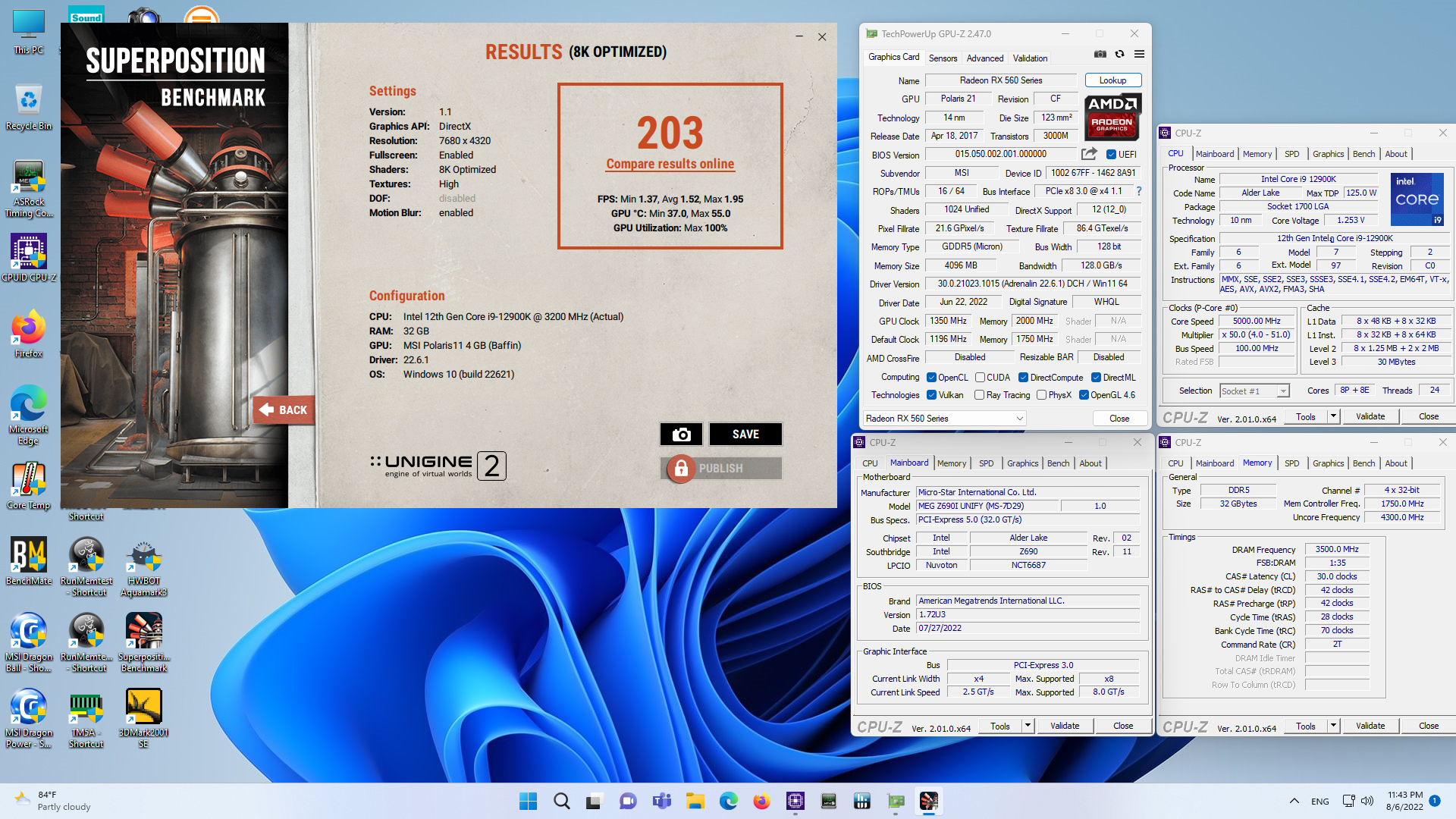Screen dimensions: 1456x819
Task: Open Superposition Benchmark desktop shortcut
Action: tap(144, 642)
